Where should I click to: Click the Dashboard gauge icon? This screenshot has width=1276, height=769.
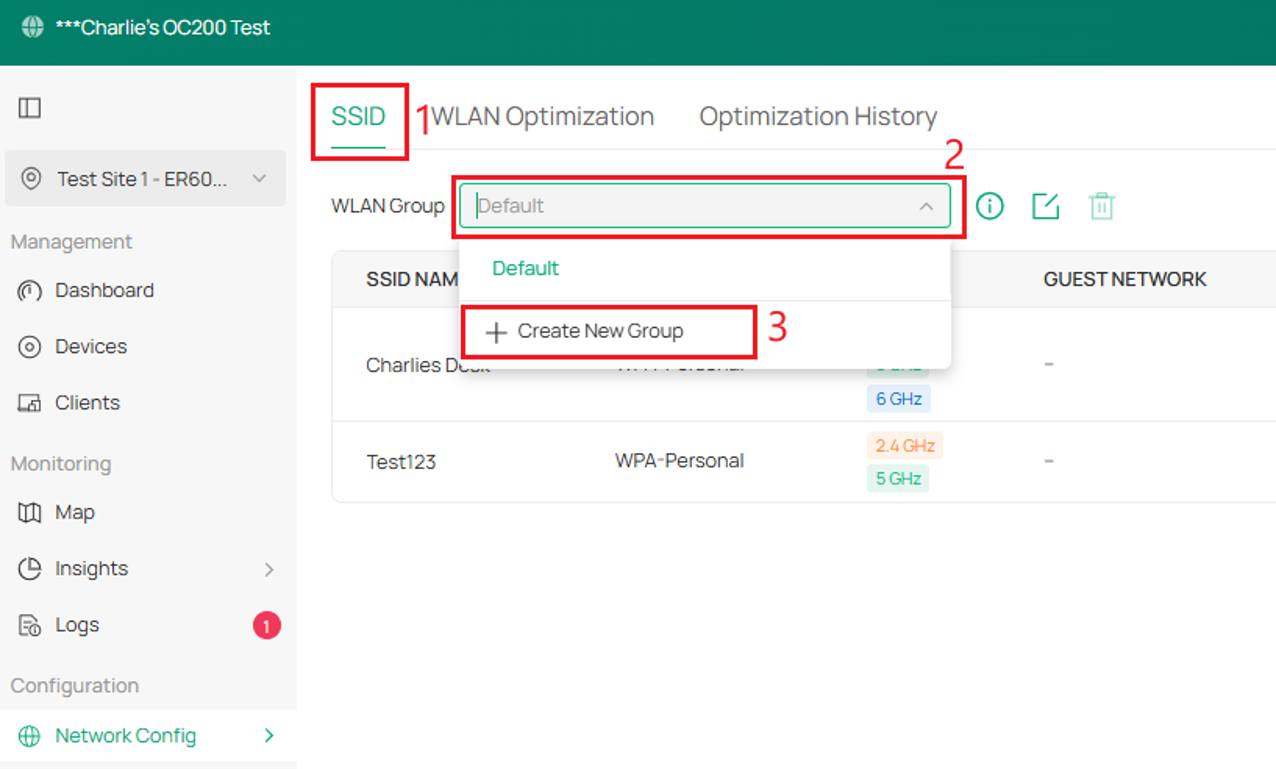coord(30,291)
